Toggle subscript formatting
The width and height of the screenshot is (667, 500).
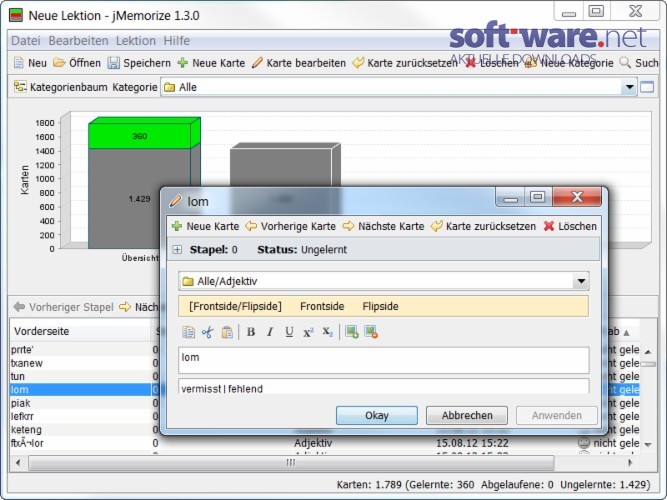[328, 332]
